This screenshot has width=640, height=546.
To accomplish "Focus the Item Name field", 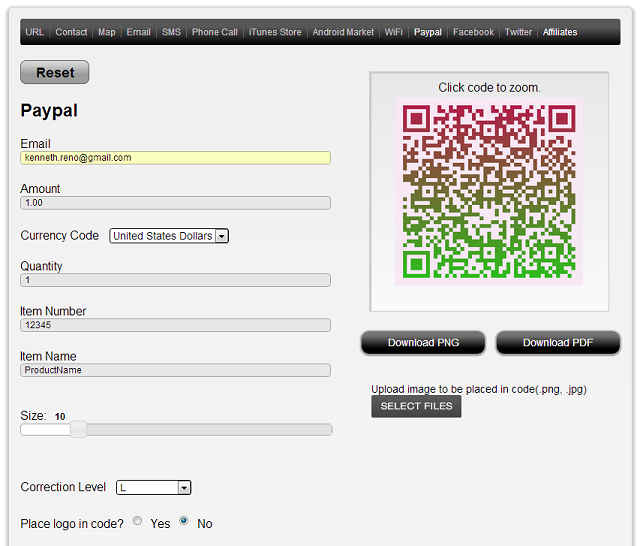I will [176, 370].
